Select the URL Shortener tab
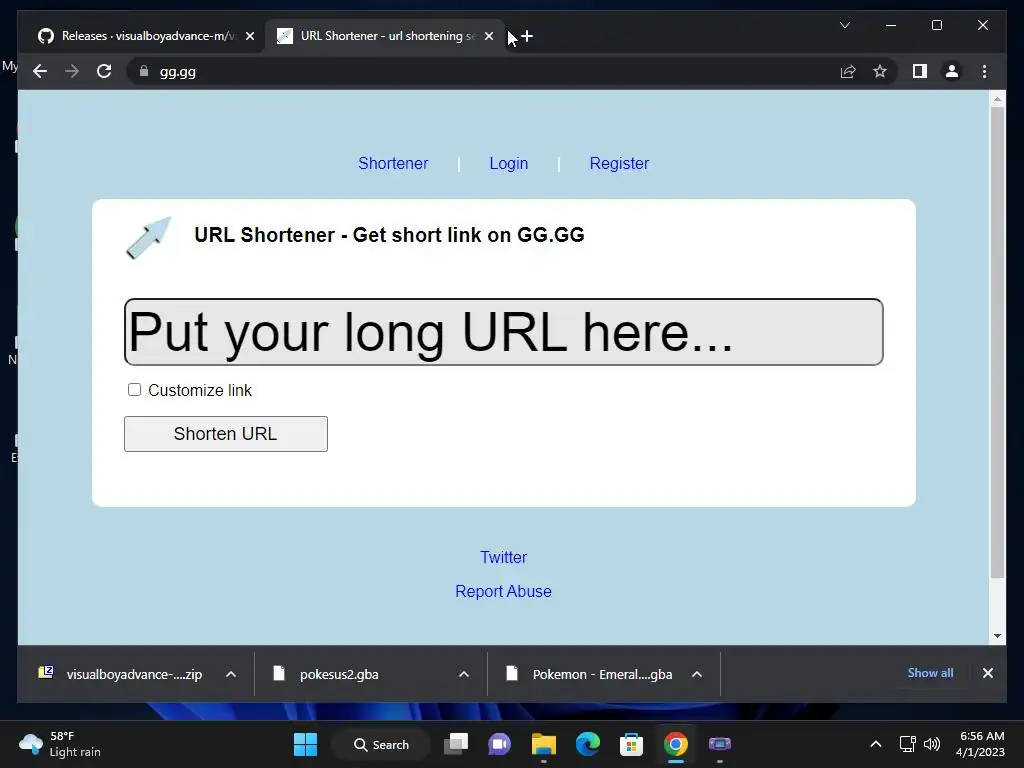This screenshot has height=768, width=1024. [384, 37]
